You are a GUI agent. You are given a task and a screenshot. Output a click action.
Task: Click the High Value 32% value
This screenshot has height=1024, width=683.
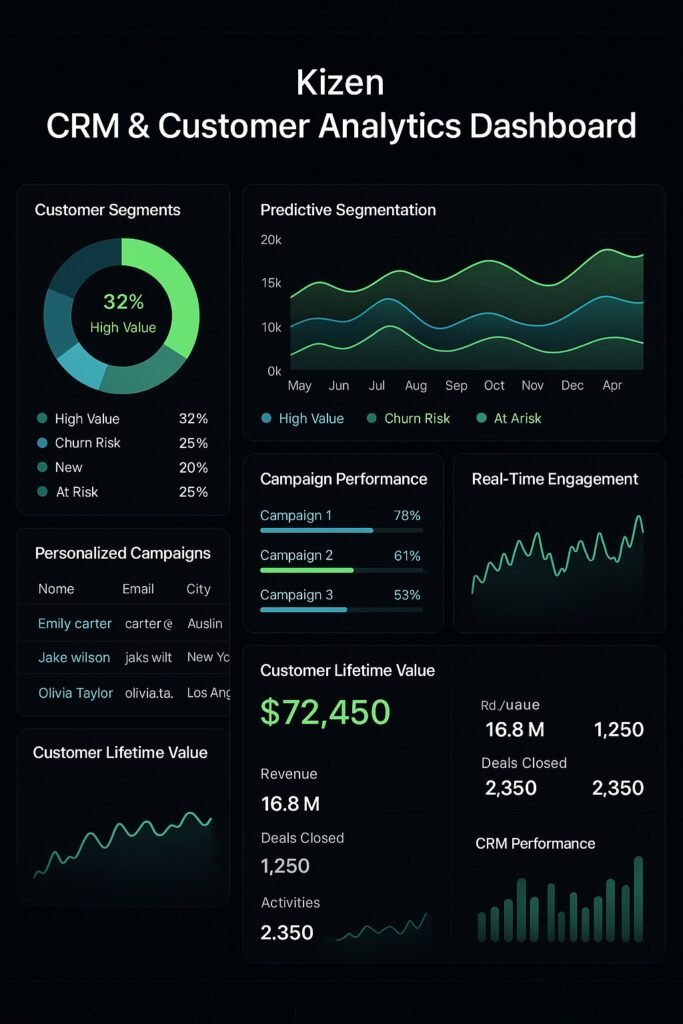[x=193, y=419]
